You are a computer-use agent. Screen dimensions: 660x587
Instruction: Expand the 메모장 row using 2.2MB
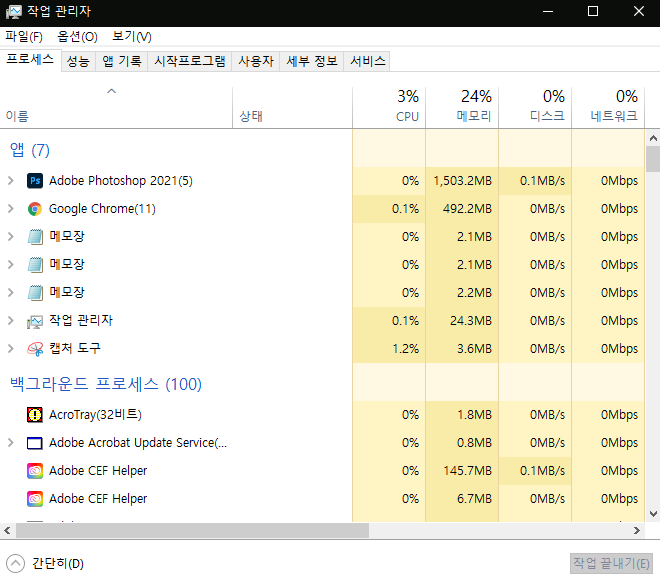(x=11, y=293)
